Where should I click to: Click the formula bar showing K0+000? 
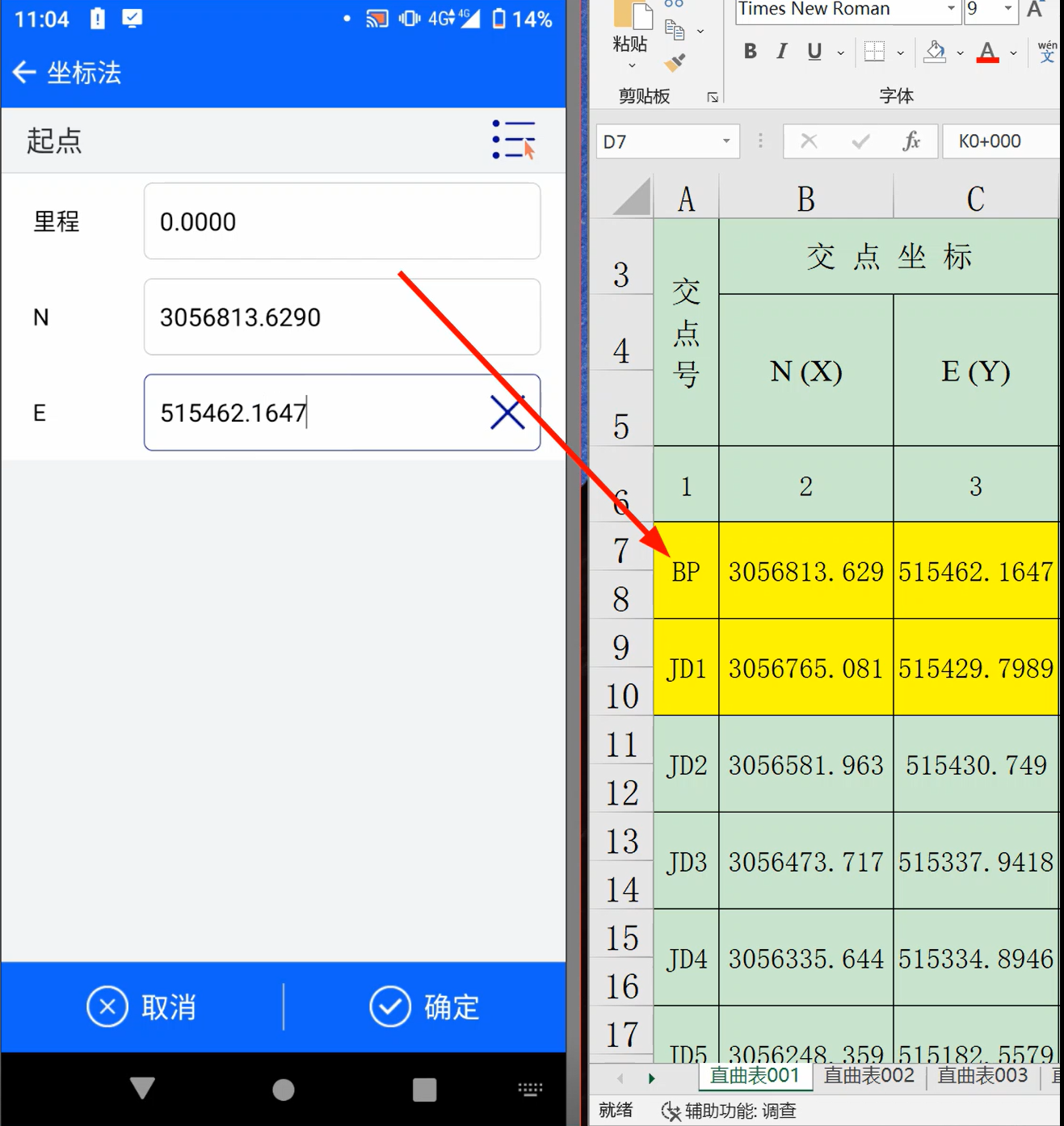coord(1001,141)
